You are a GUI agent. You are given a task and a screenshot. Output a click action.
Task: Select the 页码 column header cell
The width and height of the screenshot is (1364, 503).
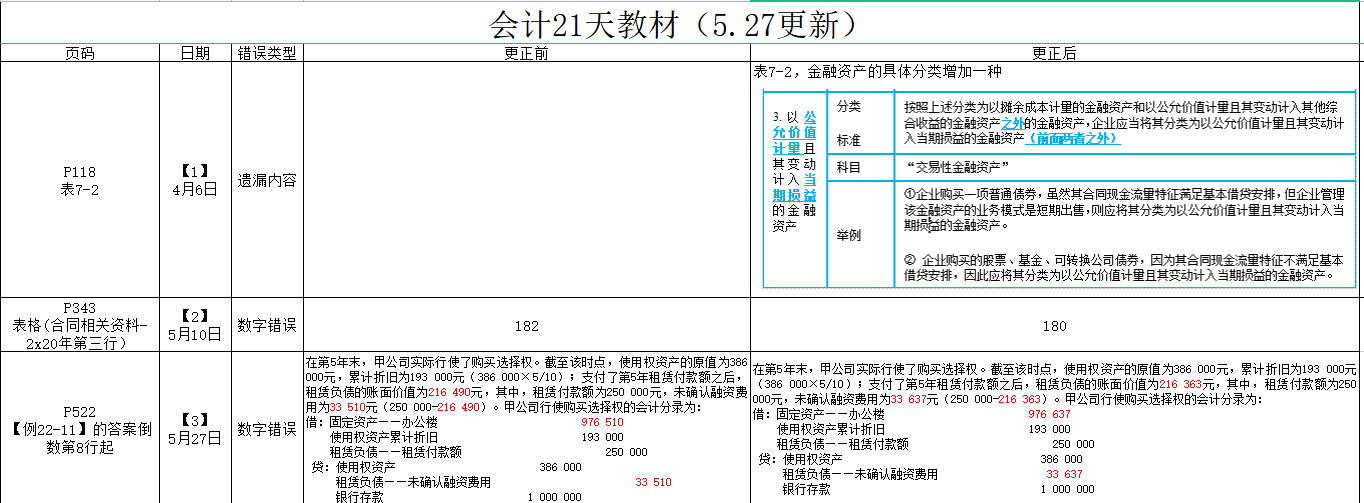(79, 53)
